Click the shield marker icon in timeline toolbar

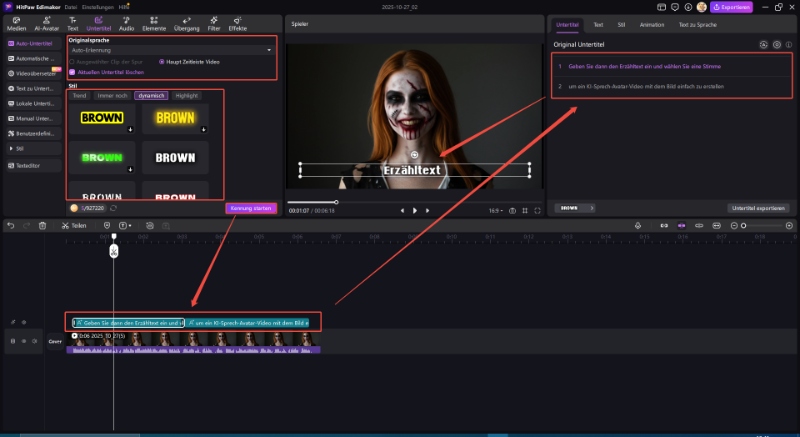(107, 225)
